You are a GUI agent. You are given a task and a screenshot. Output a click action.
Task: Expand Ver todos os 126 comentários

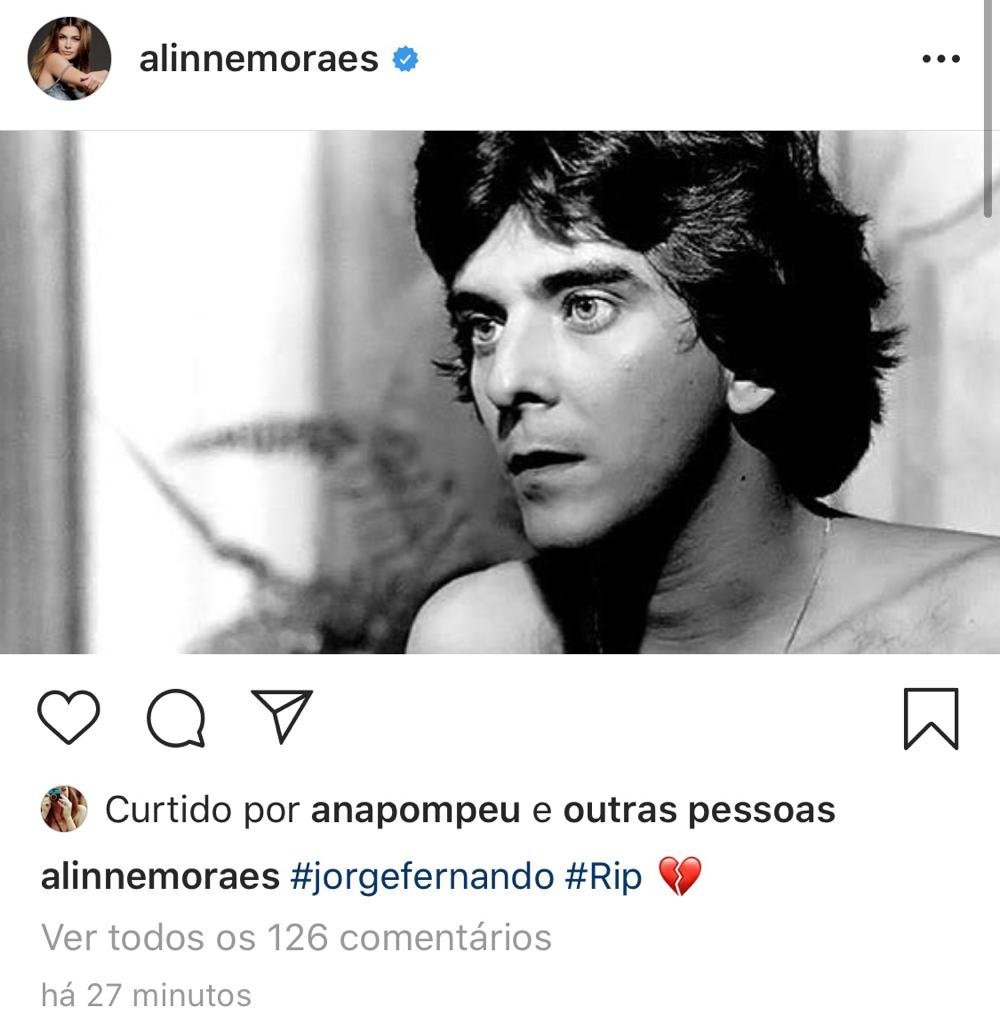click(297, 938)
